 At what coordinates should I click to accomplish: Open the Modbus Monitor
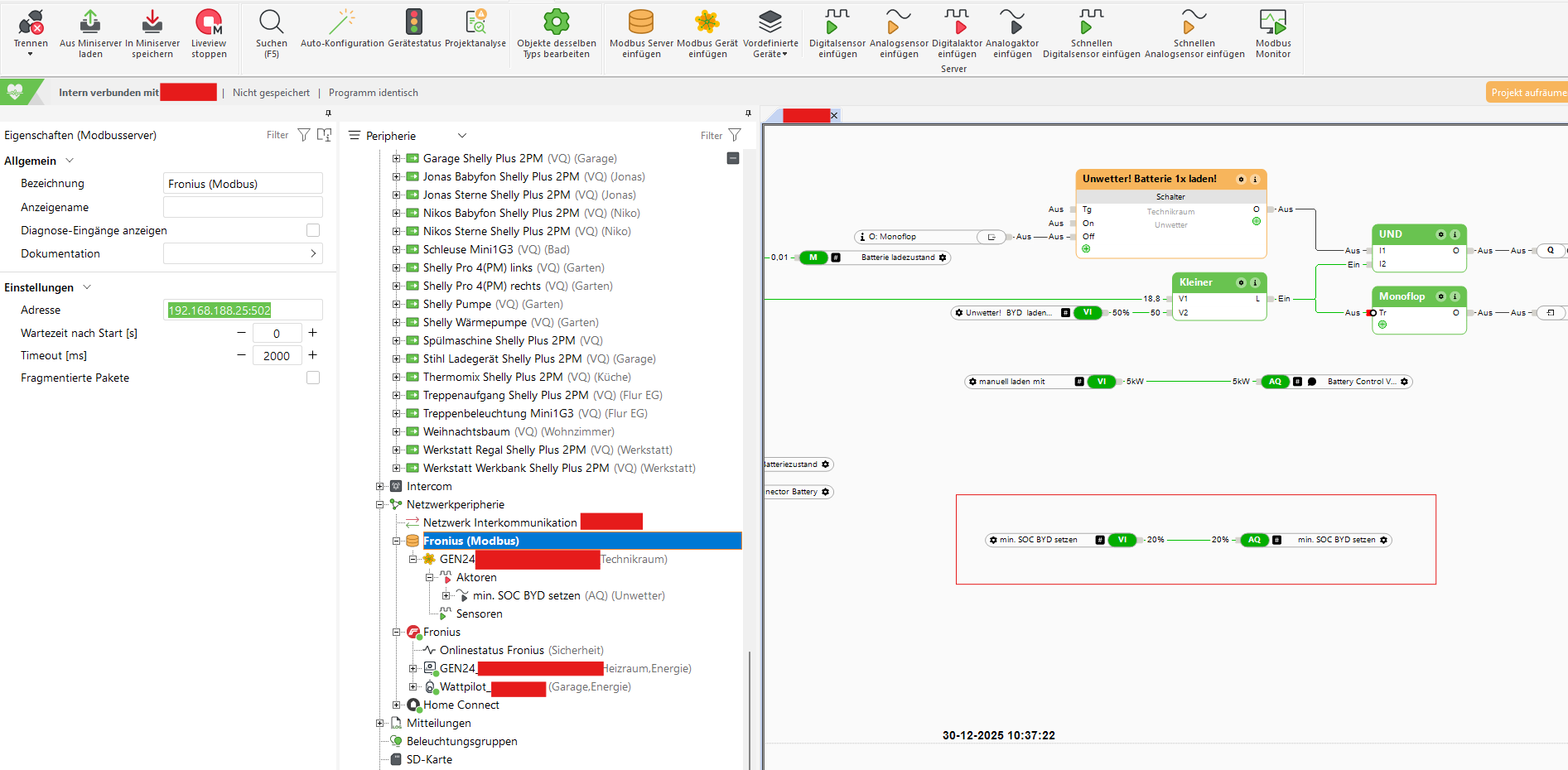click(x=1272, y=23)
